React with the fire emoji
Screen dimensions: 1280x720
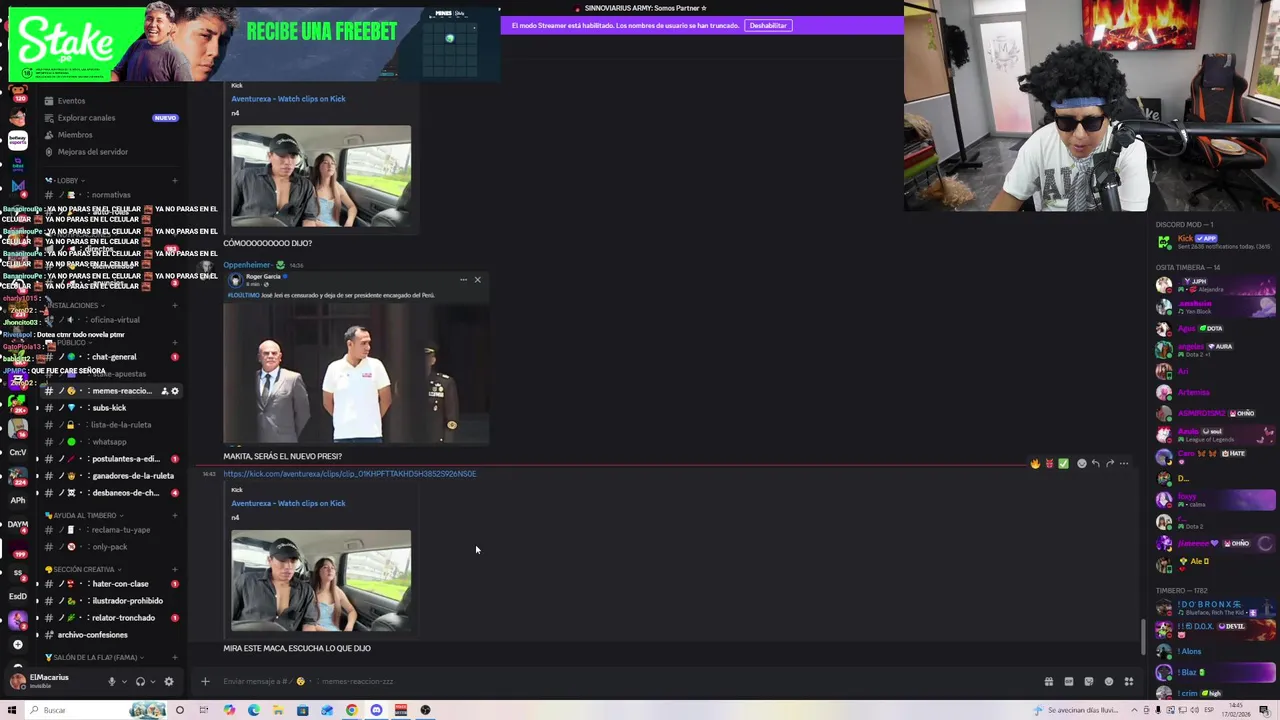[x=1035, y=464]
